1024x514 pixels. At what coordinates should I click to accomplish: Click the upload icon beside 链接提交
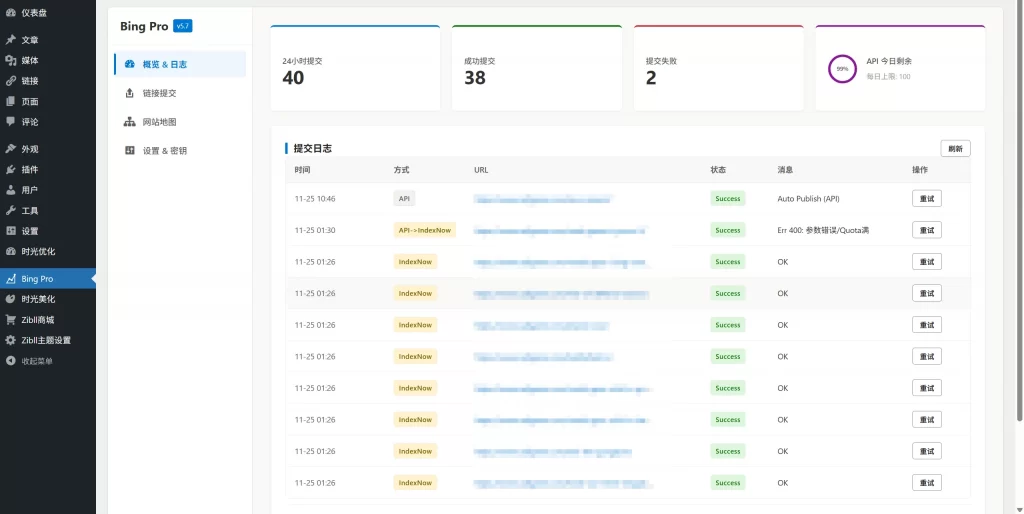coord(129,93)
